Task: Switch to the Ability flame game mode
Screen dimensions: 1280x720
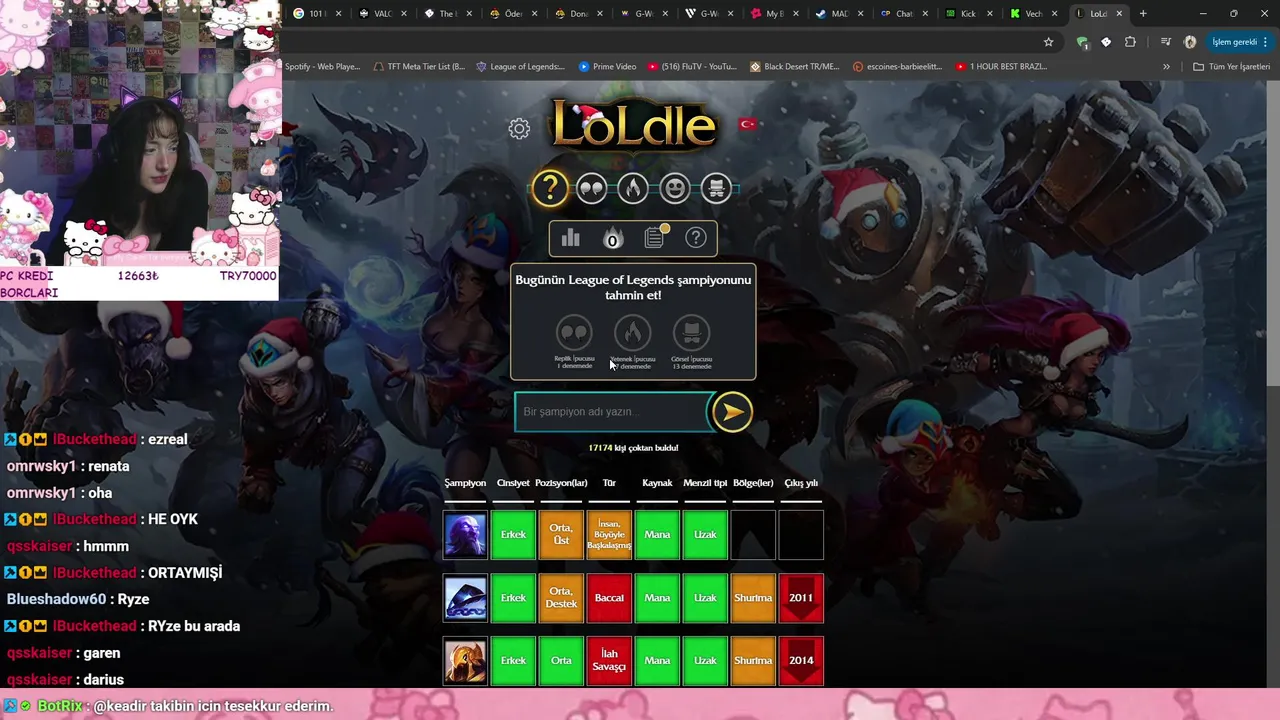Action: (x=632, y=187)
